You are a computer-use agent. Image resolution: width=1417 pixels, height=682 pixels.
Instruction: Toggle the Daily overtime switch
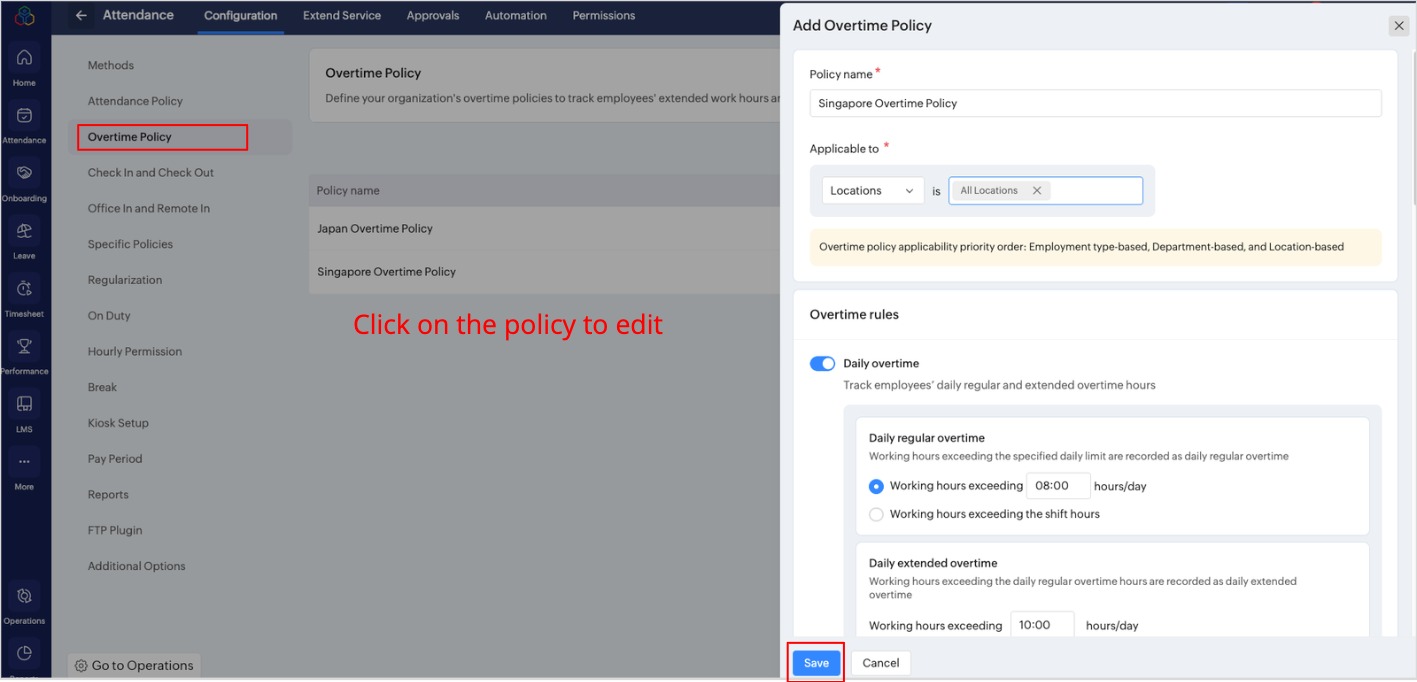coord(822,364)
